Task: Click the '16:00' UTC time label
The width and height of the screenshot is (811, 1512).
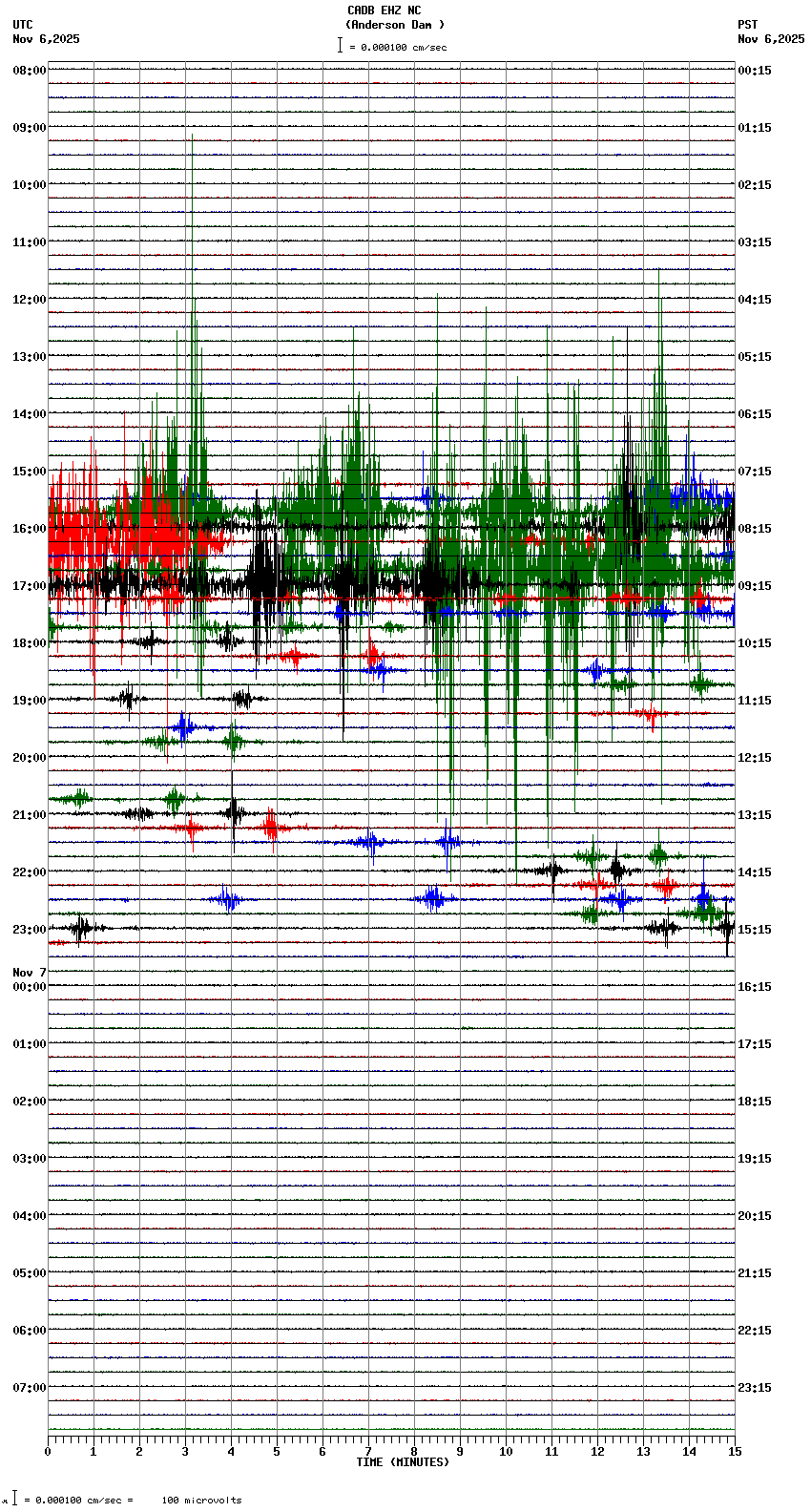Action: point(30,529)
